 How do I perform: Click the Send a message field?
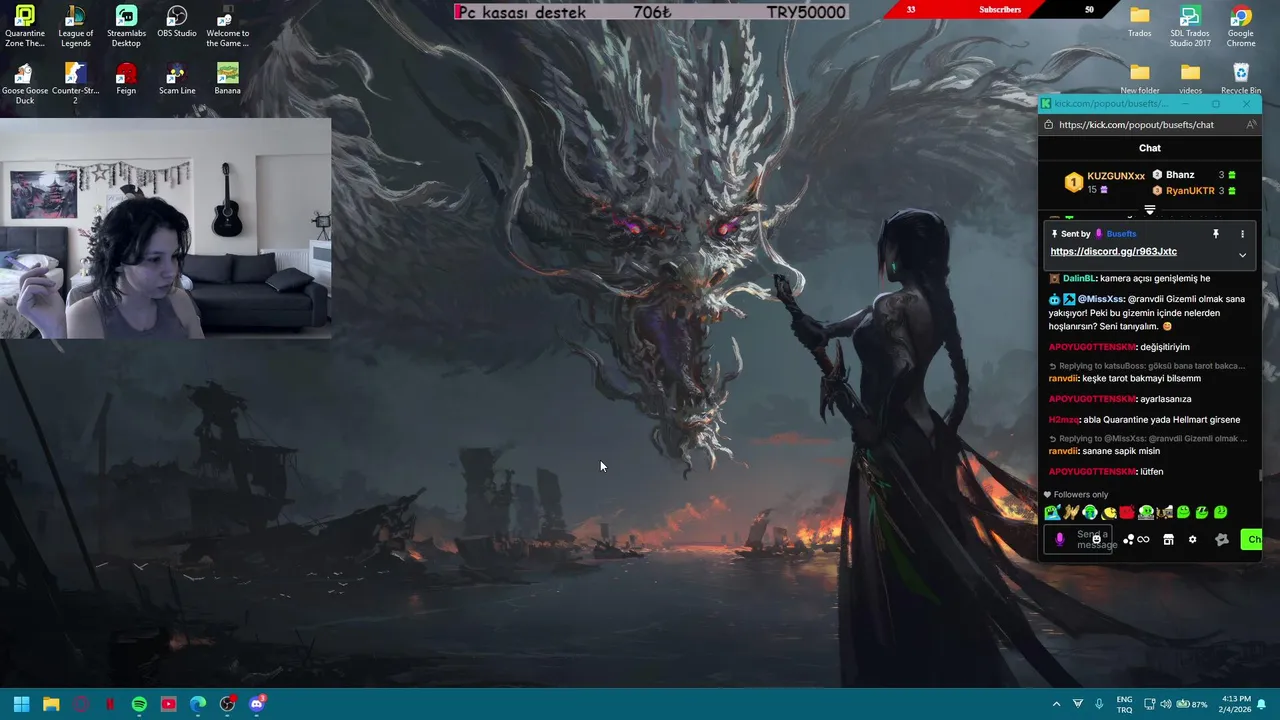click(1078, 540)
